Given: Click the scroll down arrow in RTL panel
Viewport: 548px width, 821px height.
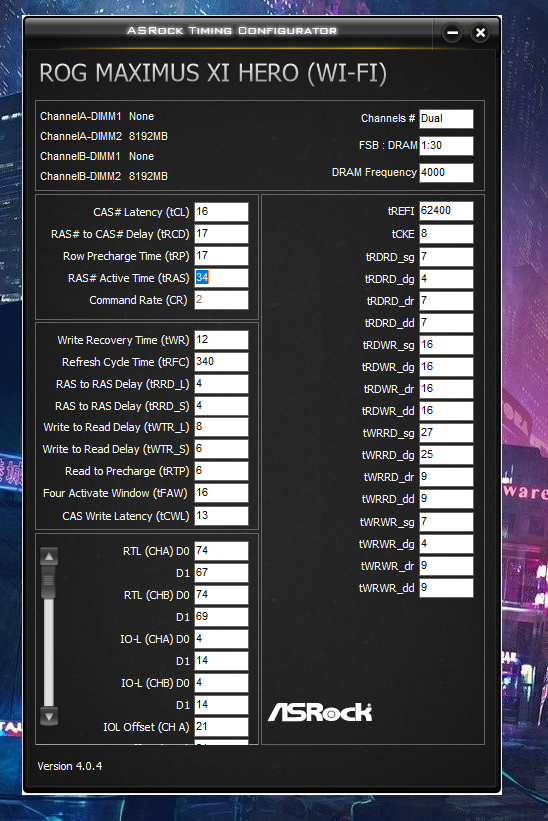Looking at the screenshot, I should click(49, 717).
